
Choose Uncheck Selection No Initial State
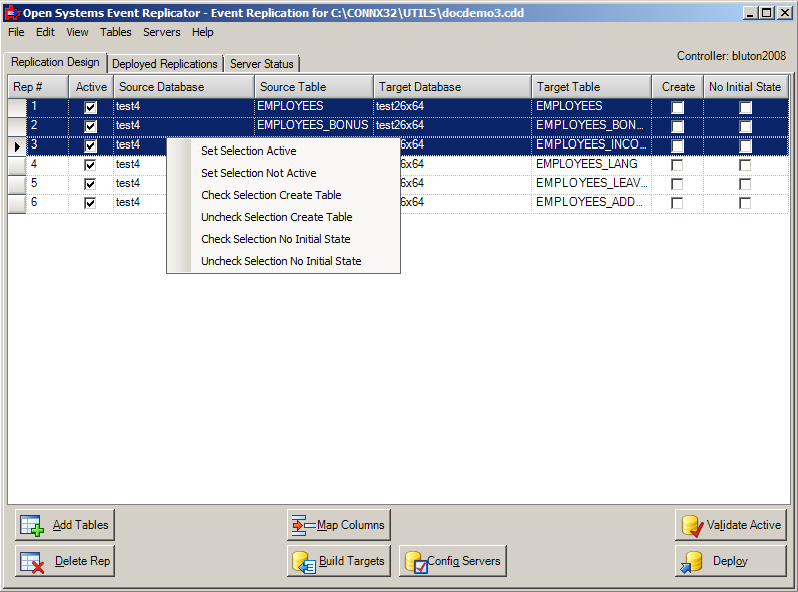[x=283, y=261]
